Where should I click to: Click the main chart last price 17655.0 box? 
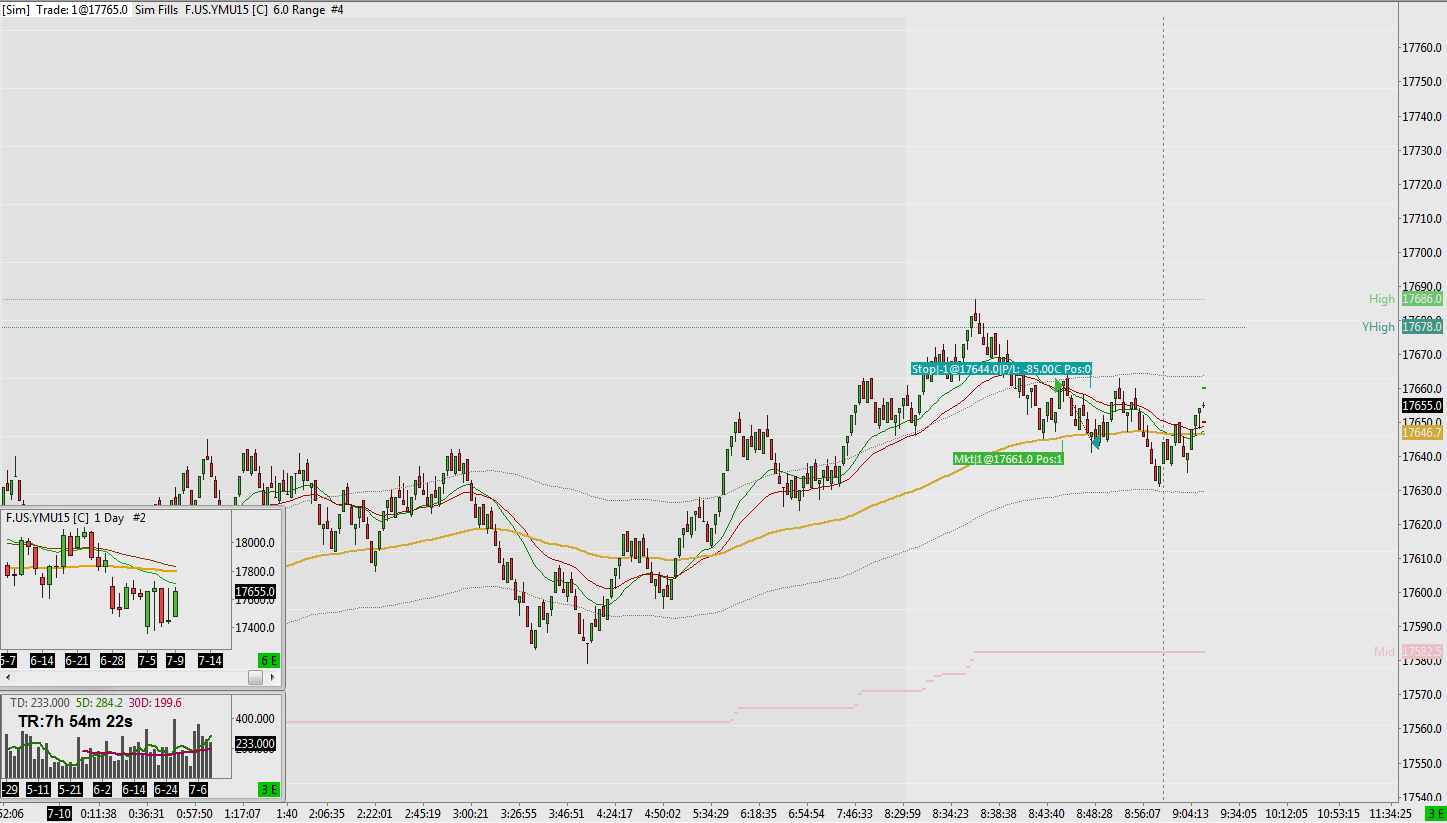[x=1421, y=406]
